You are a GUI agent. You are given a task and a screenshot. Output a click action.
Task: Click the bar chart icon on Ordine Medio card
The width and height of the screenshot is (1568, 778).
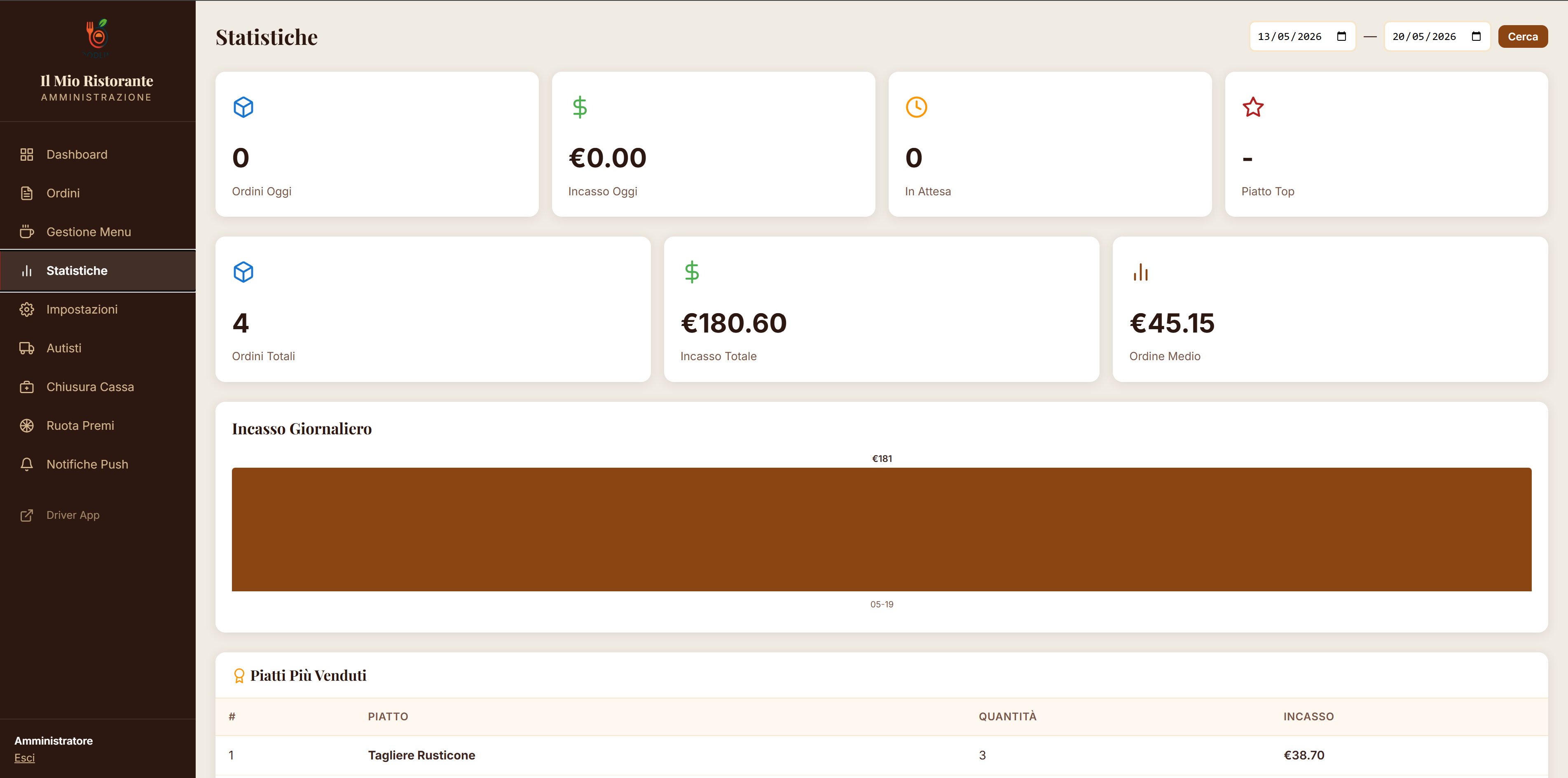pyautogui.click(x=1141, y=272)
